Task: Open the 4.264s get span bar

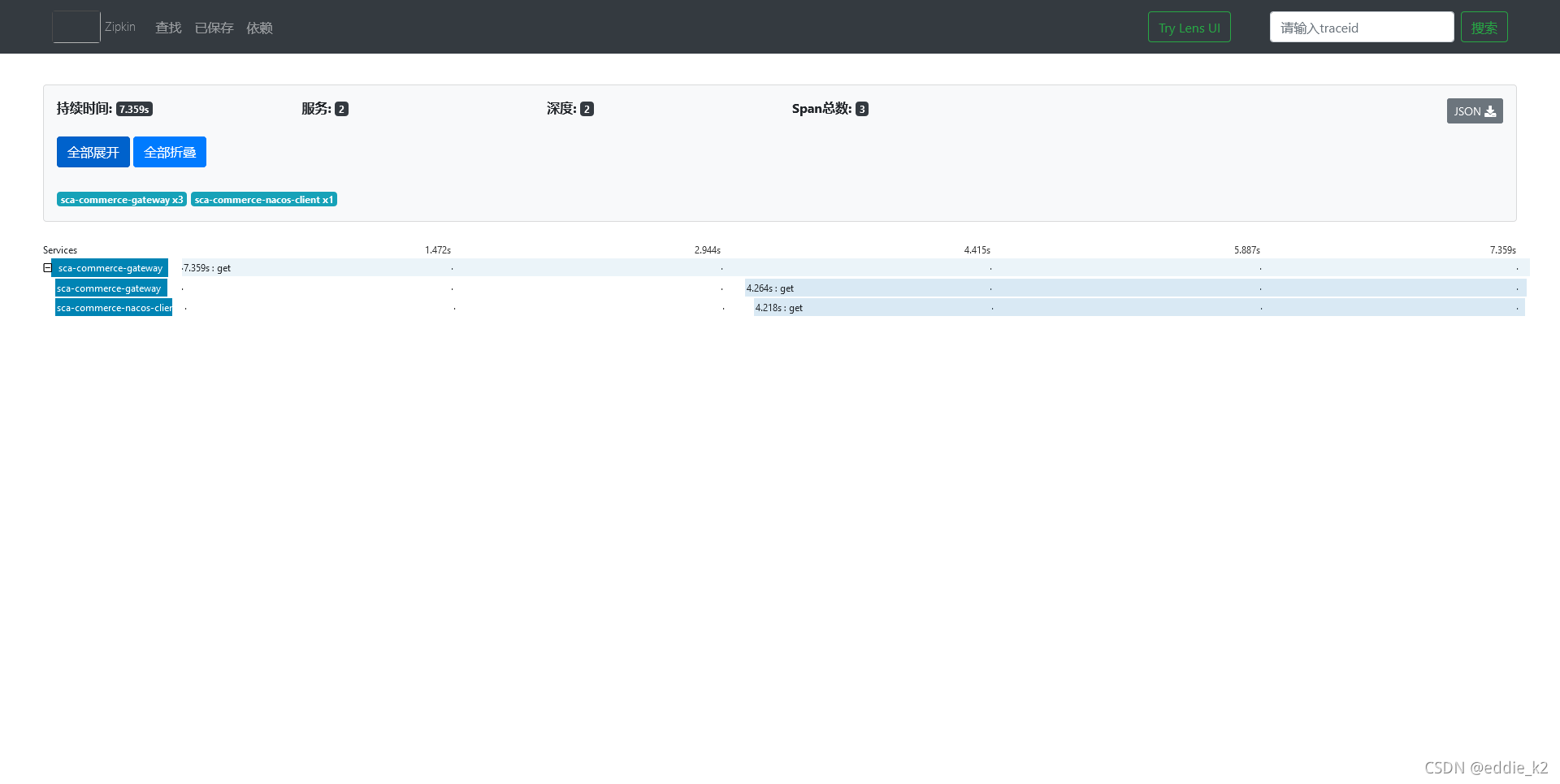Action: [x=1135, y=288]
